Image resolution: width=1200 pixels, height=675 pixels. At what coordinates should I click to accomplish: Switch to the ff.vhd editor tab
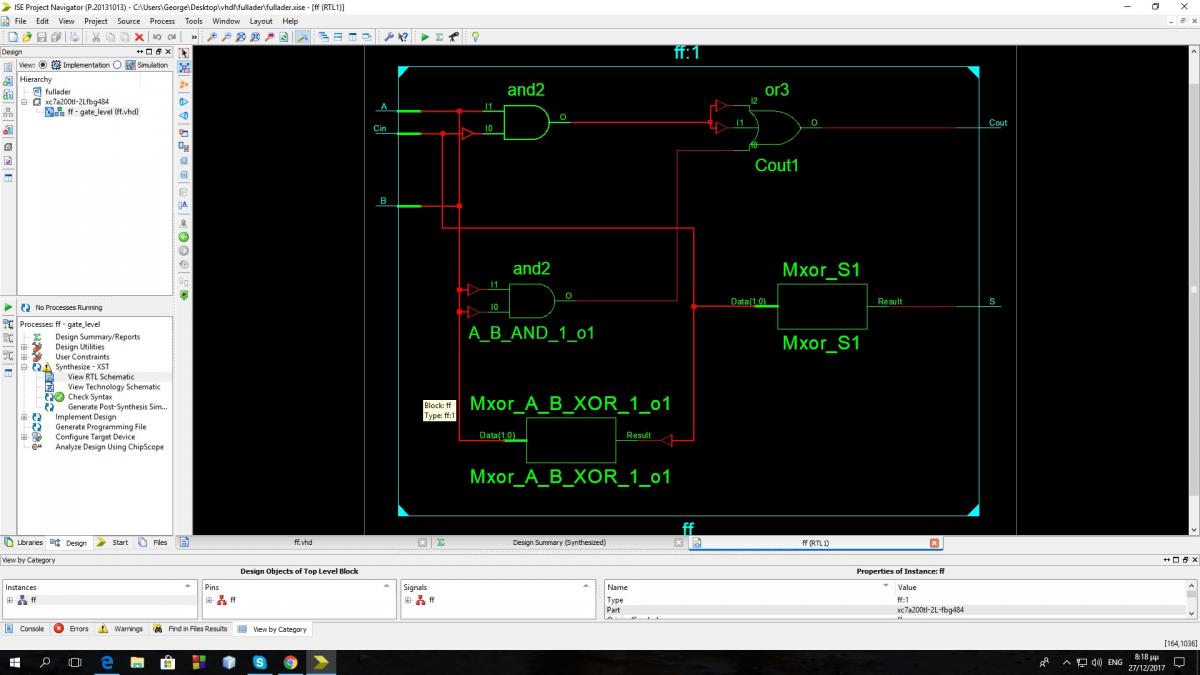pyautogui.click(x=303, y=542)
